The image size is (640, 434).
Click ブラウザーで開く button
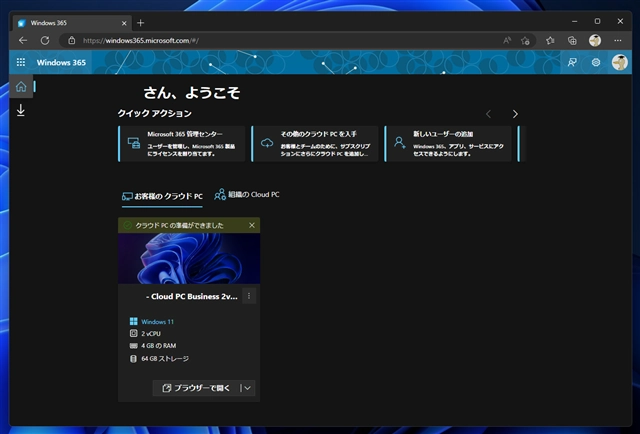(x=196, y=388)
